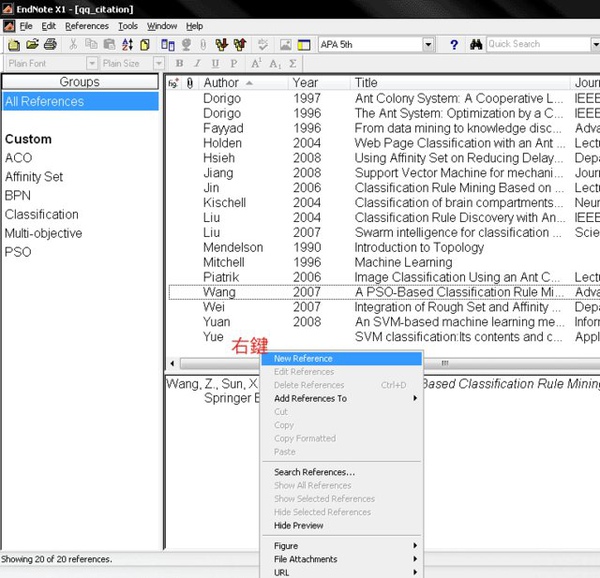Select the All References group
The image size is (600, 578).
pyautogui.click(x=80, y=101)
